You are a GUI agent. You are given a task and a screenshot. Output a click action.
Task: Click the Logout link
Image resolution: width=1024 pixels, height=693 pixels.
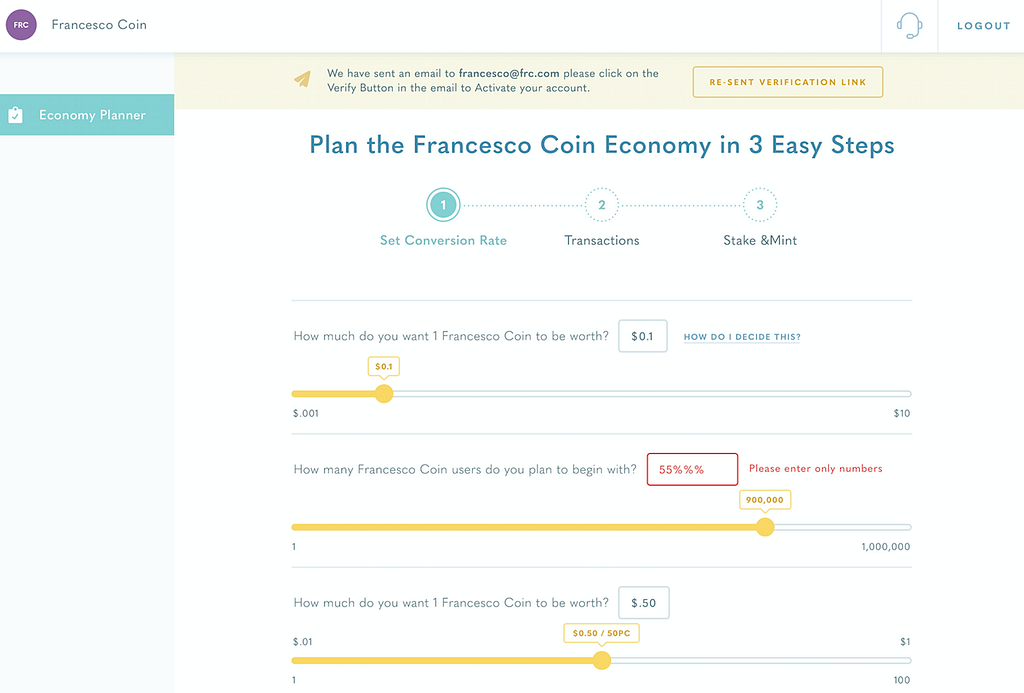coord(984,26)
